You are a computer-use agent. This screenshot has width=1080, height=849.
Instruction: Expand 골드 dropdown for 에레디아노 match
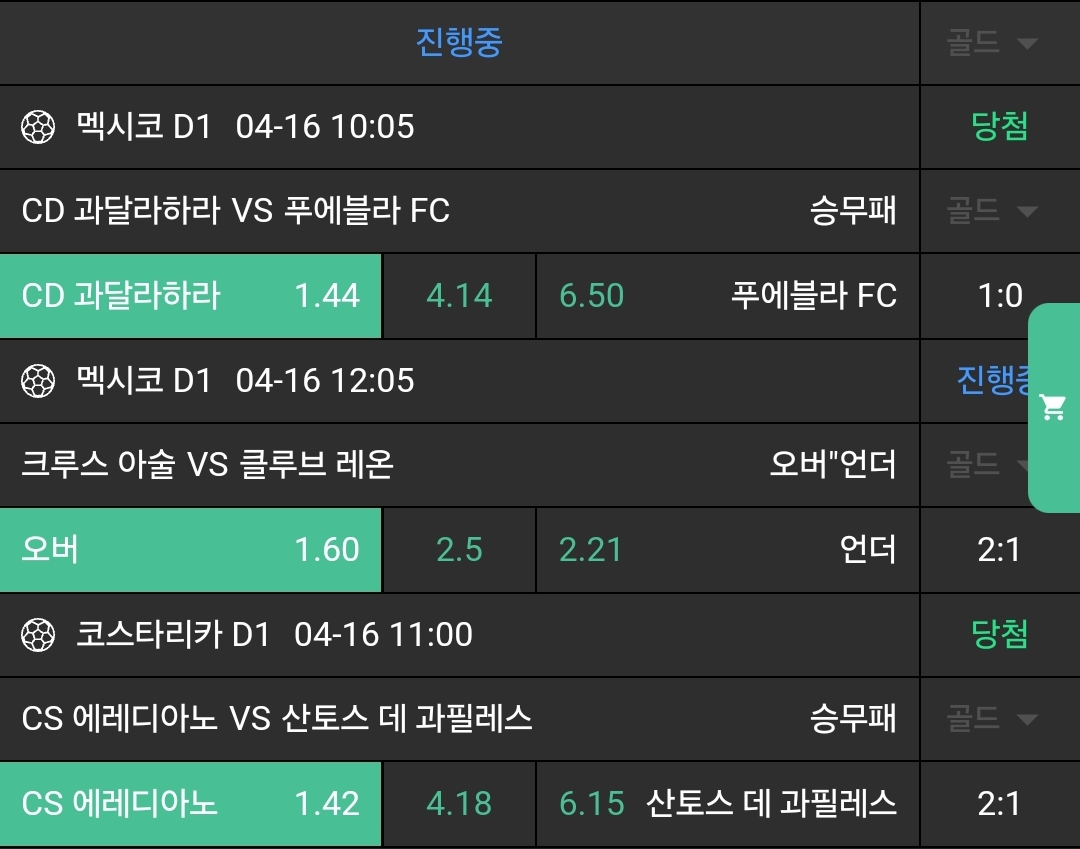[x=992, y=718]
